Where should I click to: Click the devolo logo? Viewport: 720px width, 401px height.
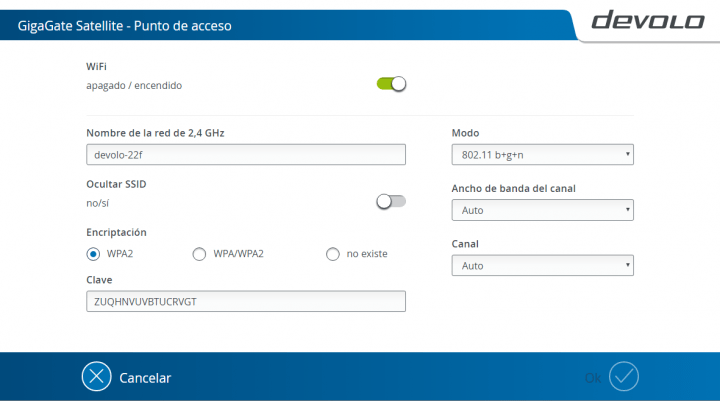647,21
